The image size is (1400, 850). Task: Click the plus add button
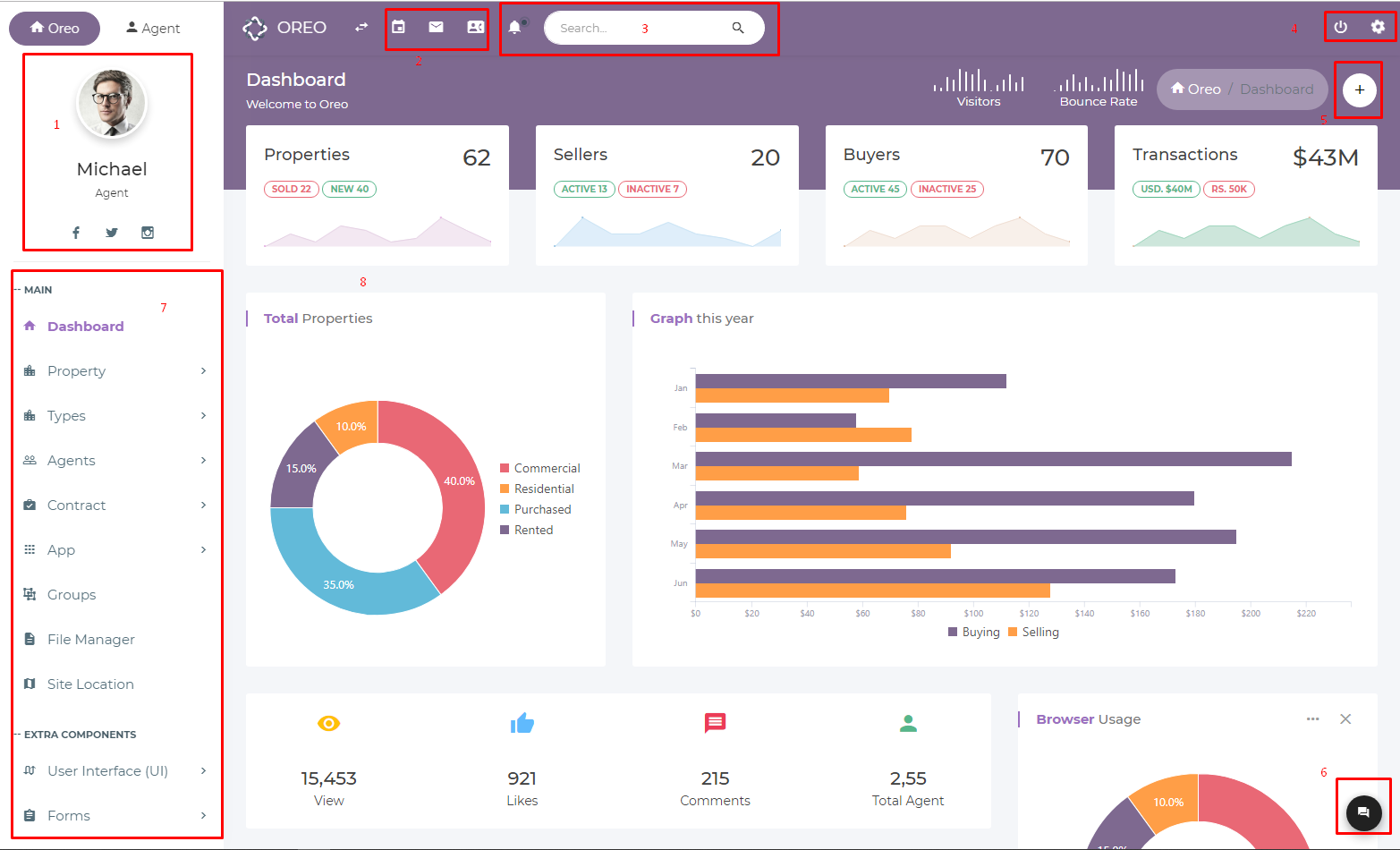1359,89
